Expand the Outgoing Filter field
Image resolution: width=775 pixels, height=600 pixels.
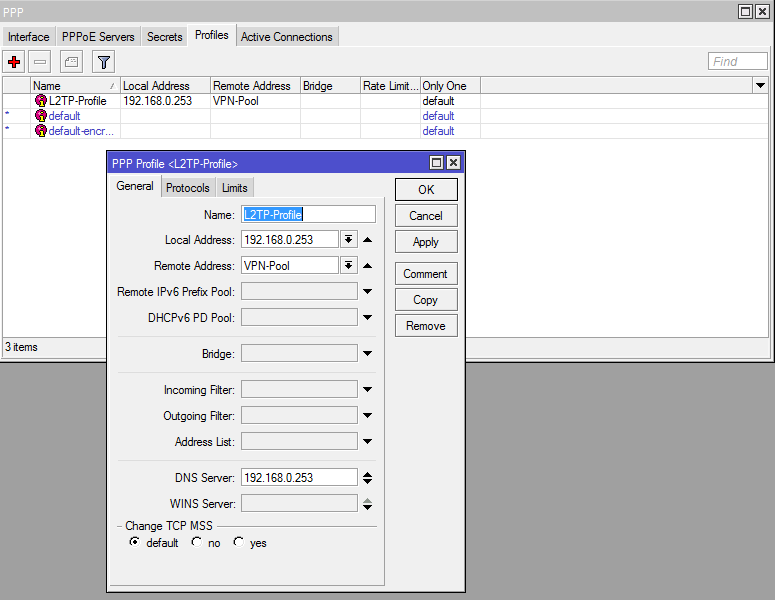pos(367,416)
